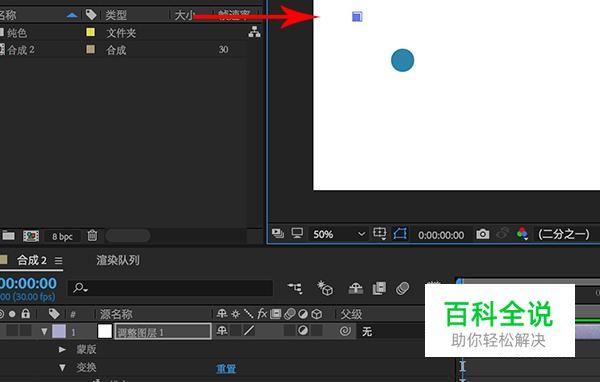Click the new composition icon in project panel
This screenshot has width=600, height=382.
click(31, 236)
